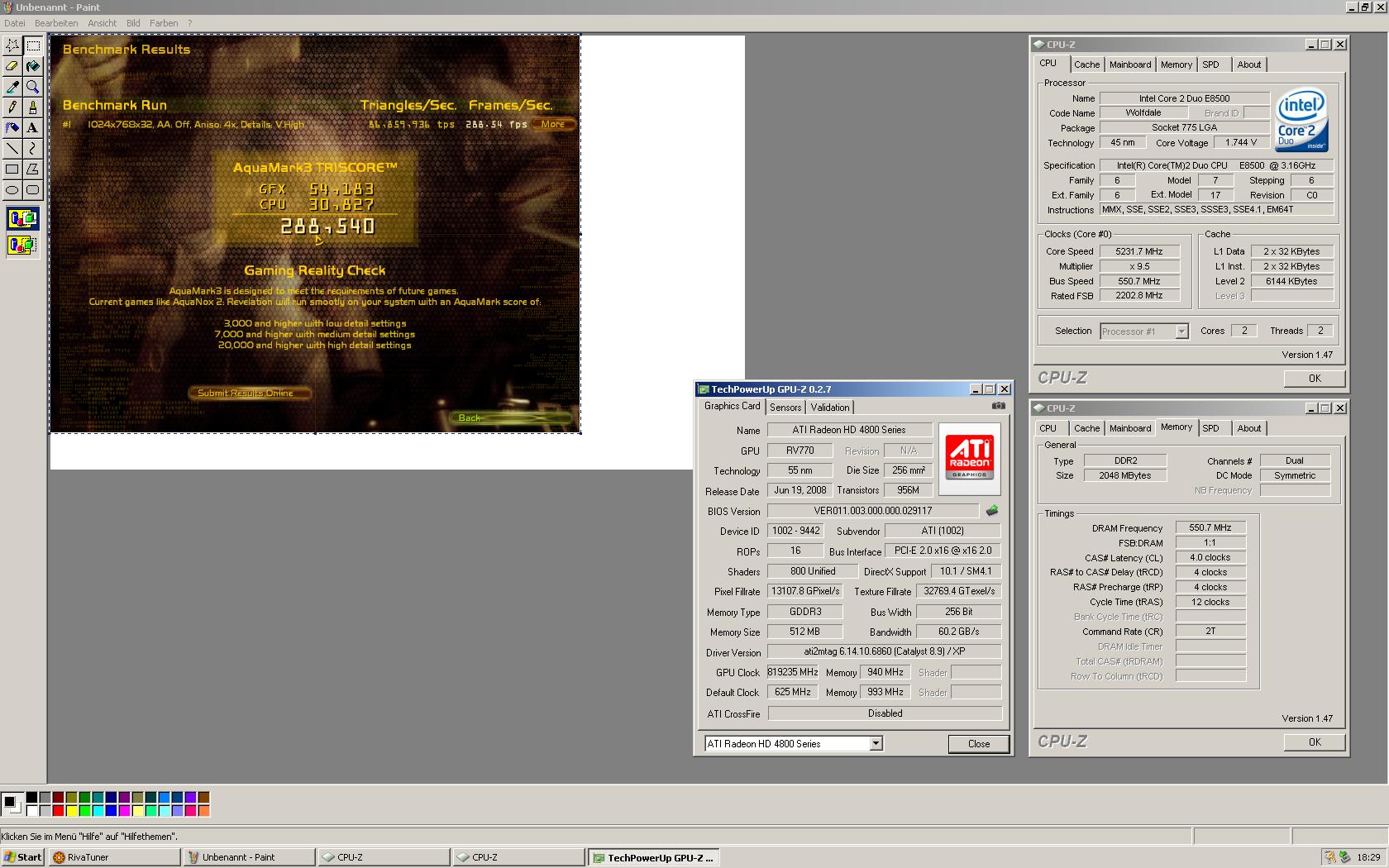Pick the red color swatch
Screen dimensions: 1389x868
58,810
